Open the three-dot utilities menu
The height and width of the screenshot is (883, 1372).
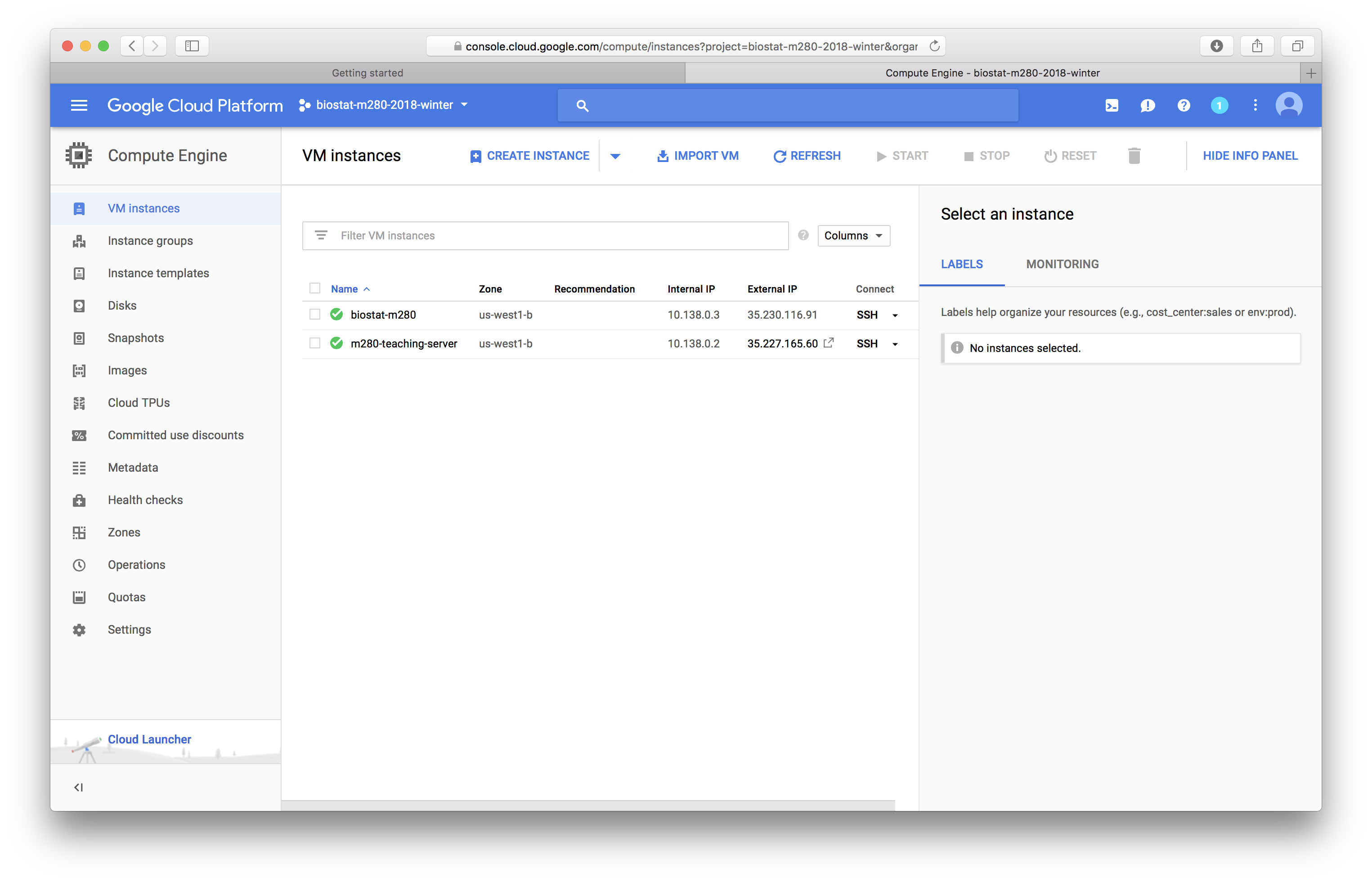click(1255, 105)
